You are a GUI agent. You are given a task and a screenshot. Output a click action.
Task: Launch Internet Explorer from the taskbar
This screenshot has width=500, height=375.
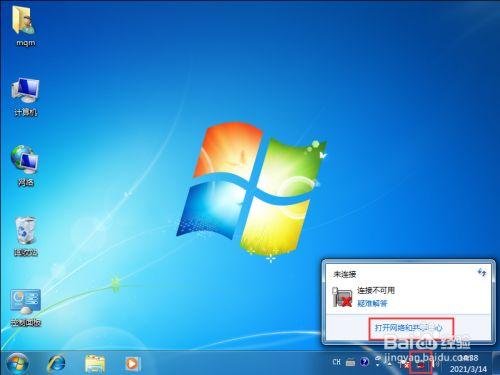[57, 363]
